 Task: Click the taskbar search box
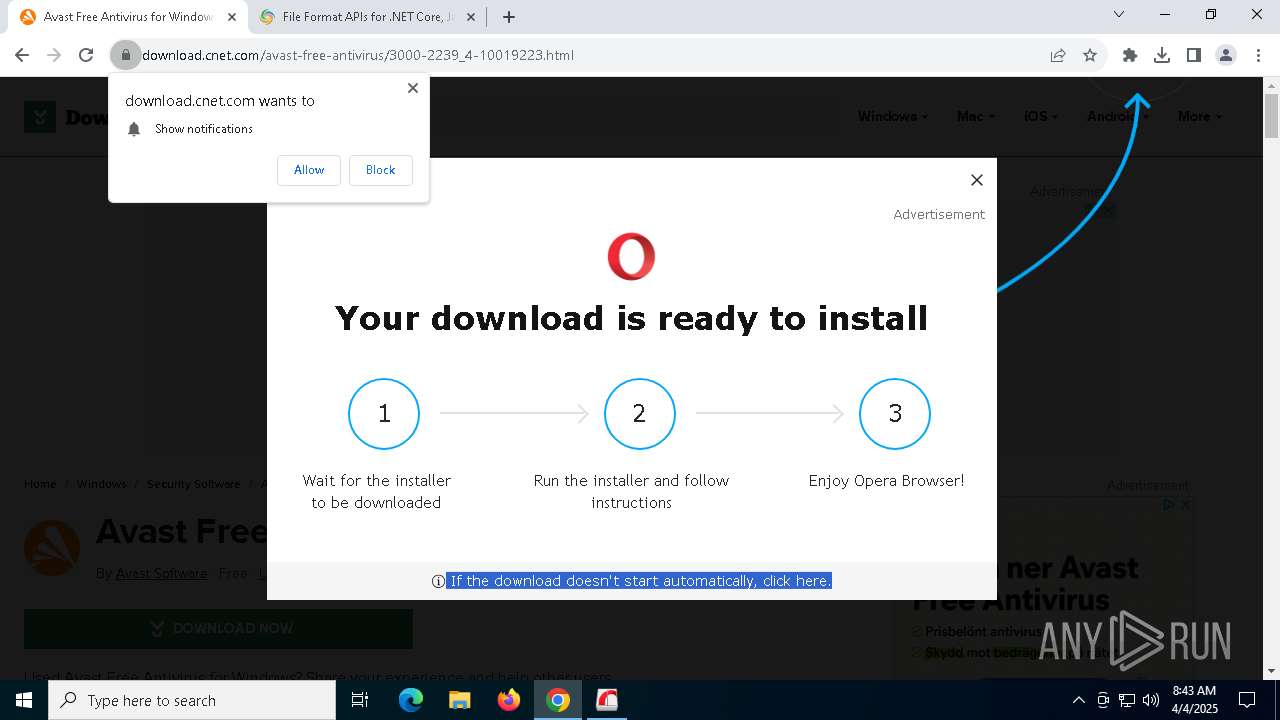click(192, 700)
